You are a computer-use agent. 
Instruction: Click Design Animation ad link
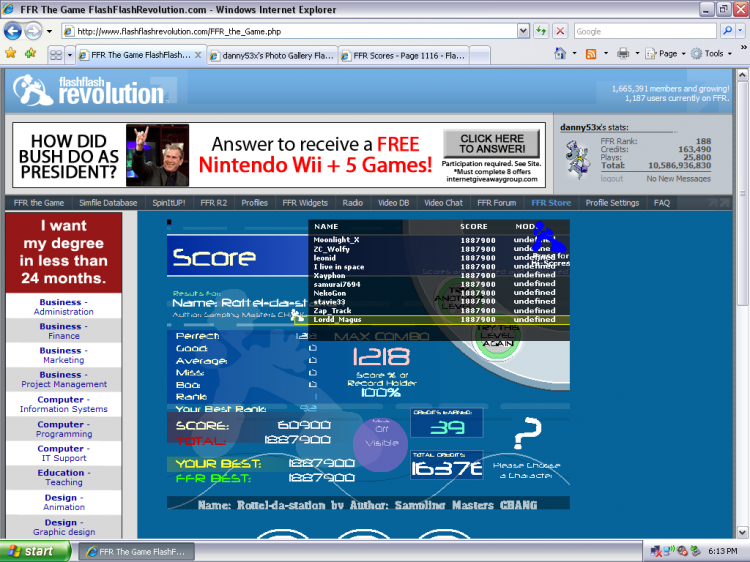point(64,502)
